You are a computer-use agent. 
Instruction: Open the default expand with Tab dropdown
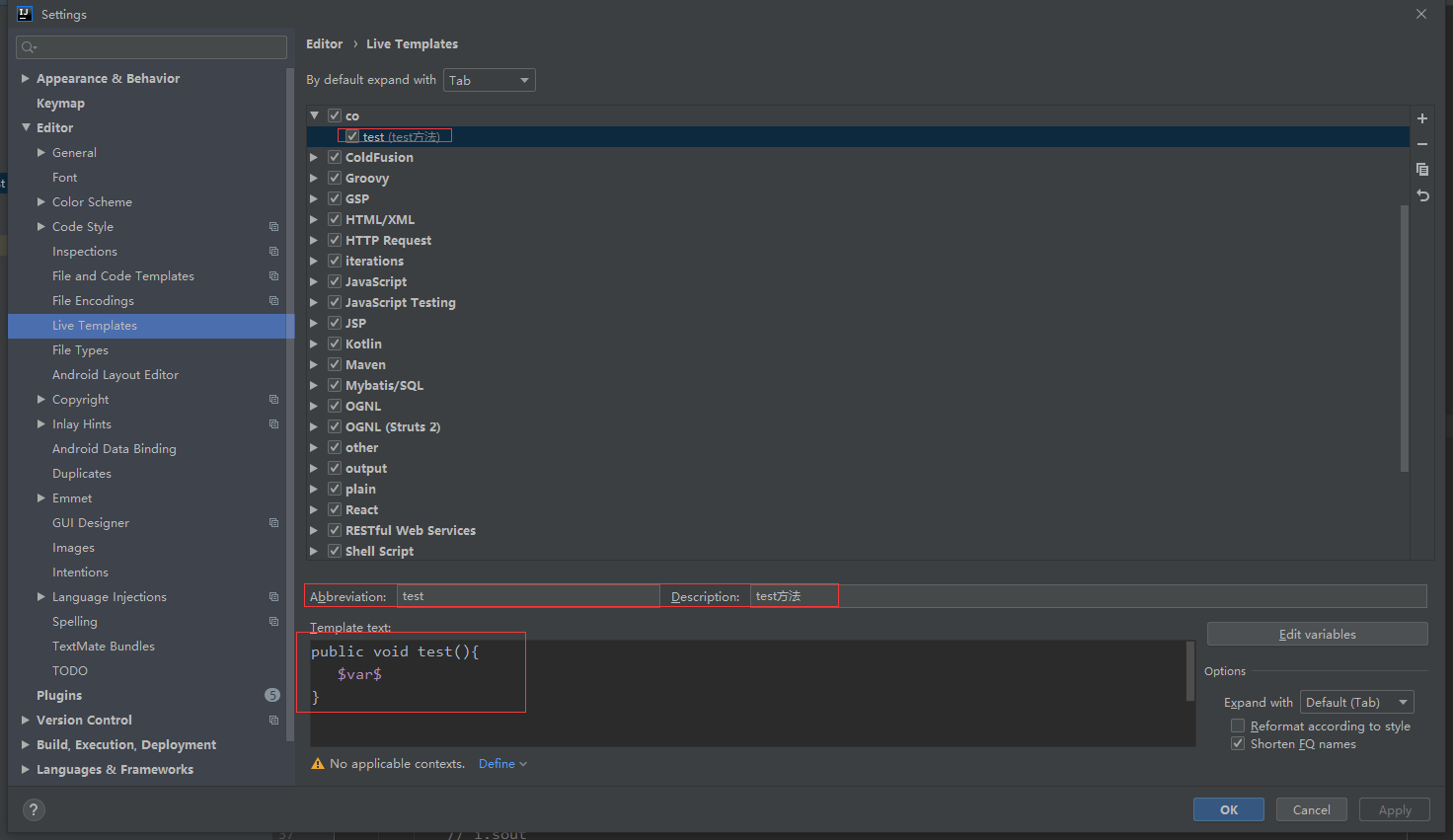point(489,80)
